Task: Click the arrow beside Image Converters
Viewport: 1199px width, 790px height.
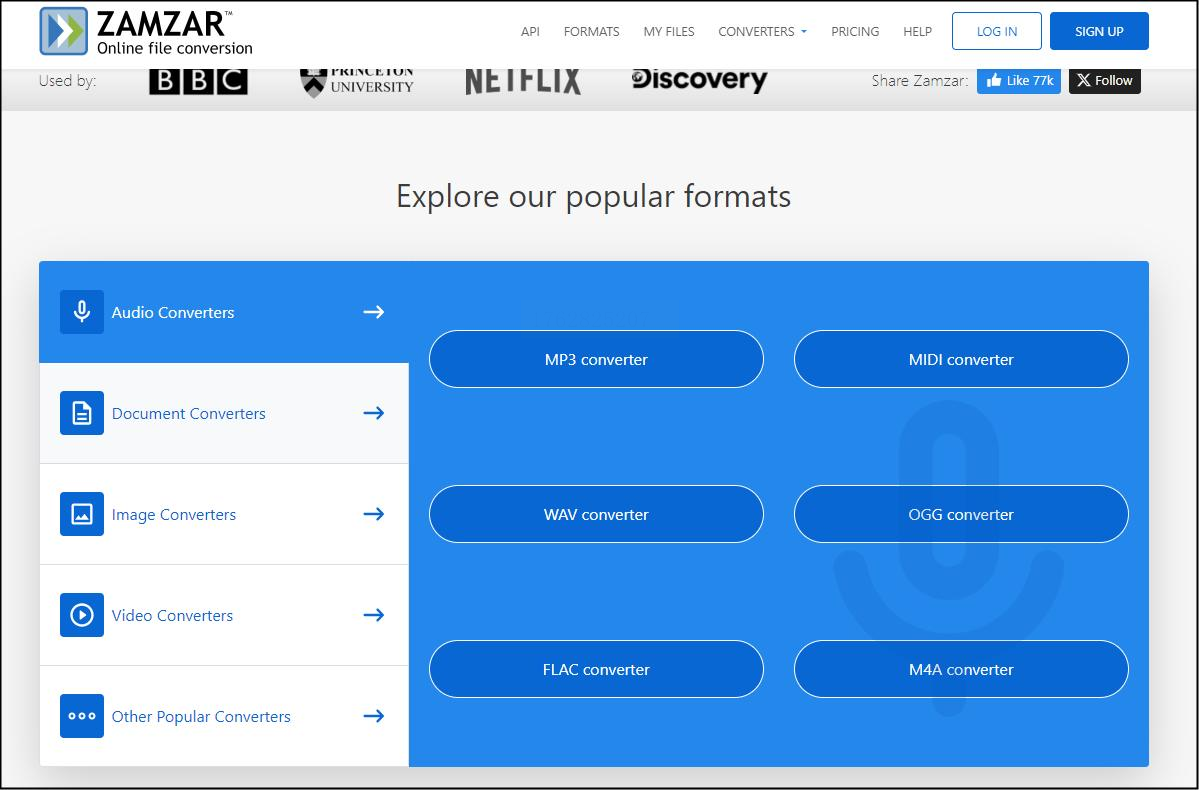Action: [373, 514]
